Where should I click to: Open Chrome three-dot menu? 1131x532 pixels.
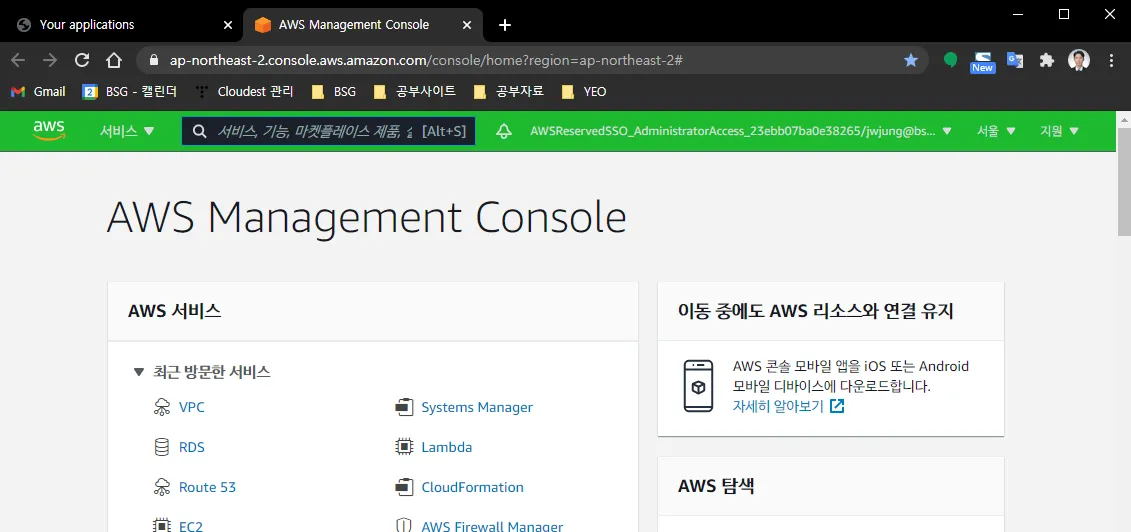(1111, 60)
